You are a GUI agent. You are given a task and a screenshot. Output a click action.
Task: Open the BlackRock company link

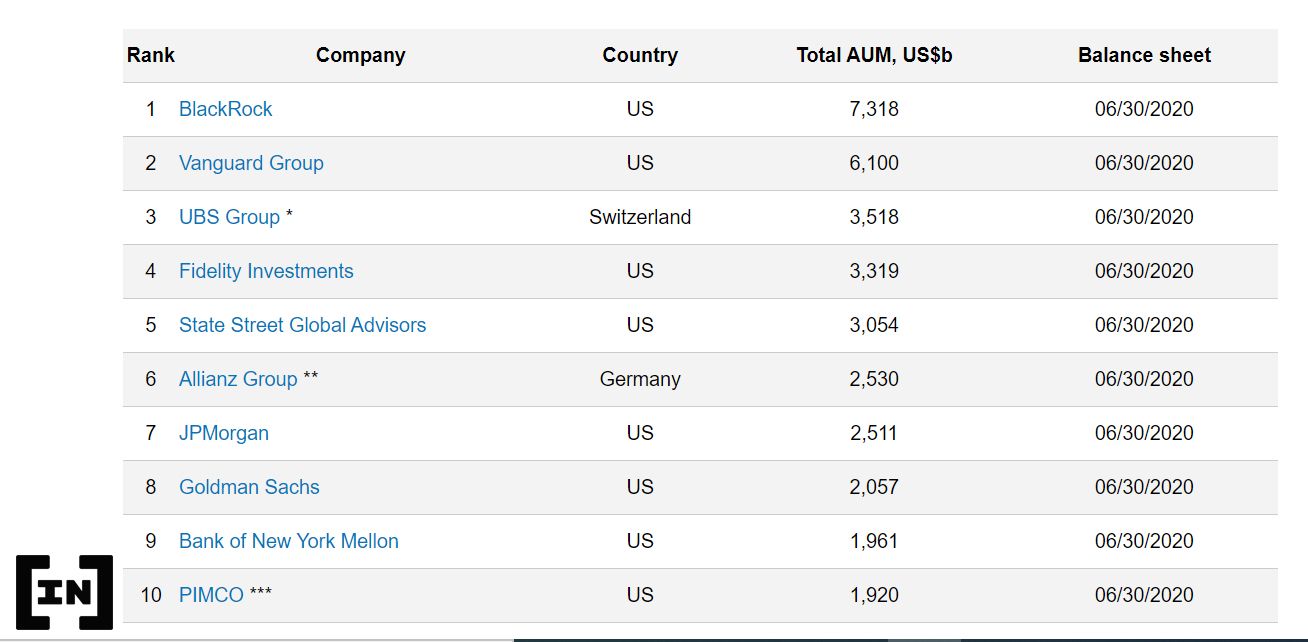(225, 109)
